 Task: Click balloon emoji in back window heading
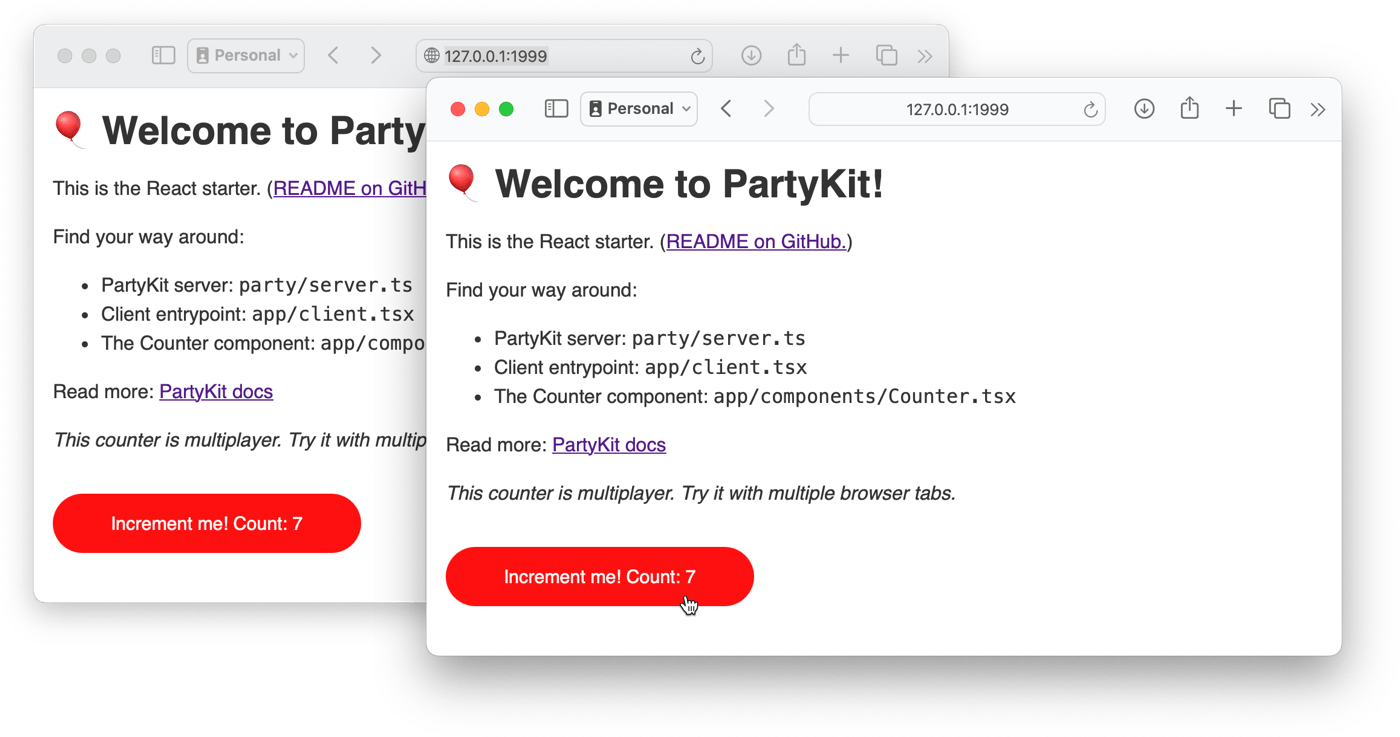point(69,130)
